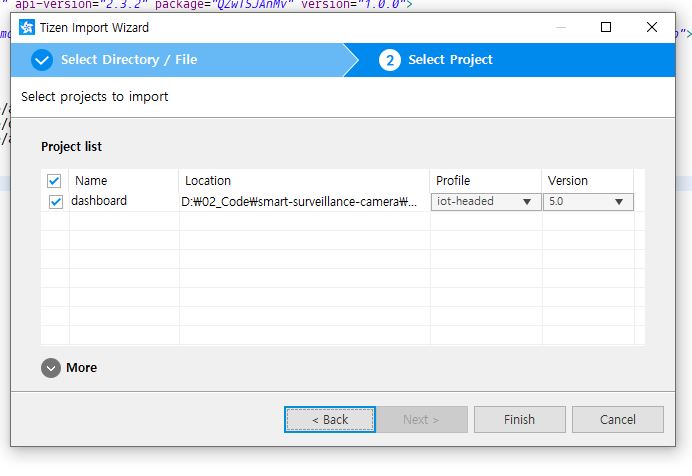Screen dimensions: 692x476
Task: Expand the More section
Action: (x=51, y=368)
